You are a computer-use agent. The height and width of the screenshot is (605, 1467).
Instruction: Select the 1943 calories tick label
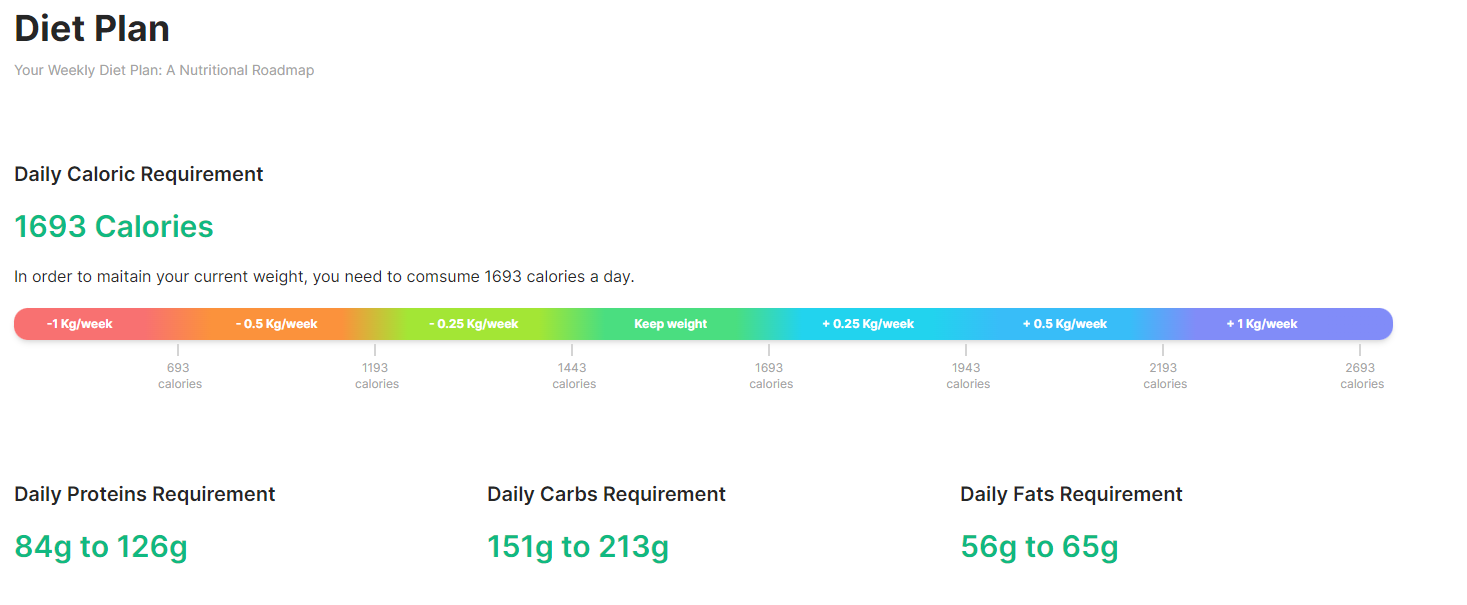pyautogui.click(x=967, y=375)
